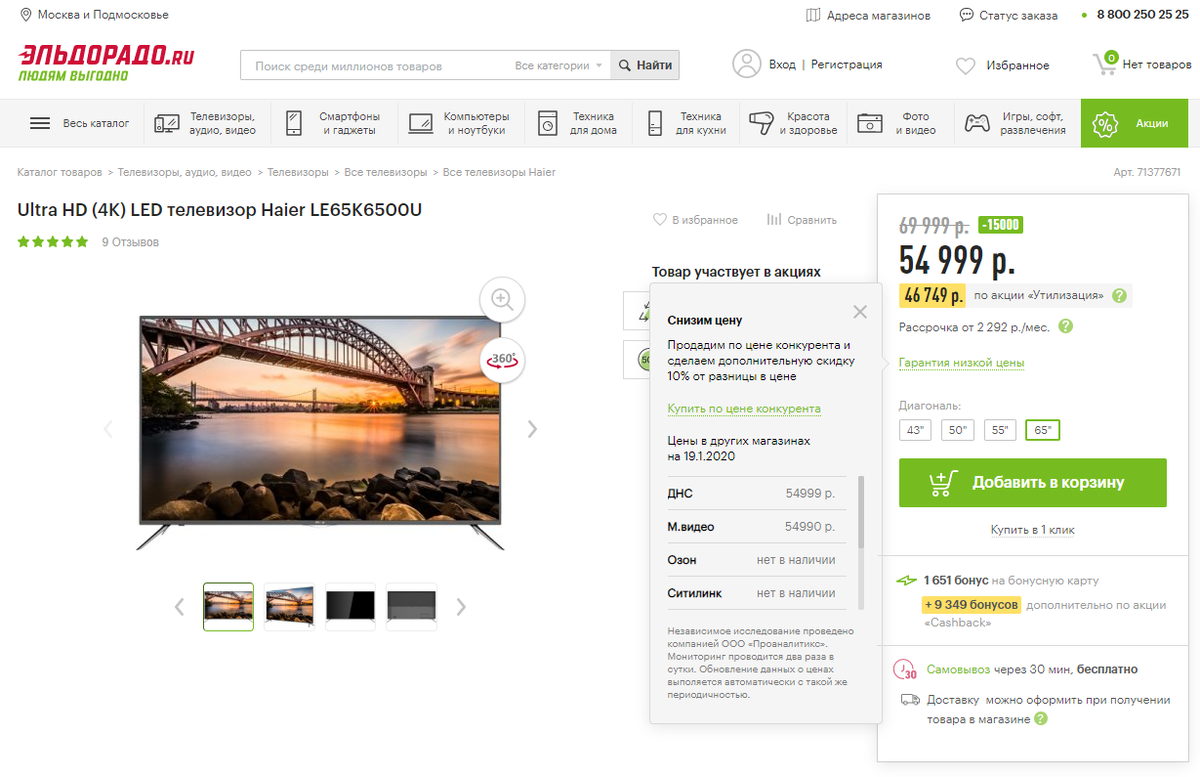Viewport: 1200px width, 777px height.
Task: Click the Найти search button
Action: [x=645, y=65]
